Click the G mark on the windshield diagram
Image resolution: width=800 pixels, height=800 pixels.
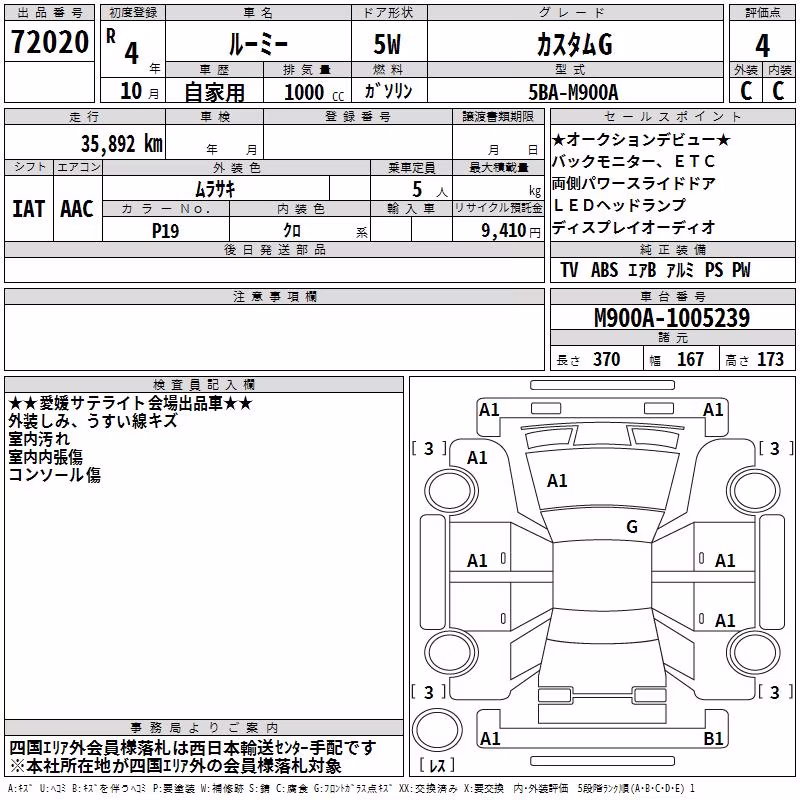(x=632, y=526)
